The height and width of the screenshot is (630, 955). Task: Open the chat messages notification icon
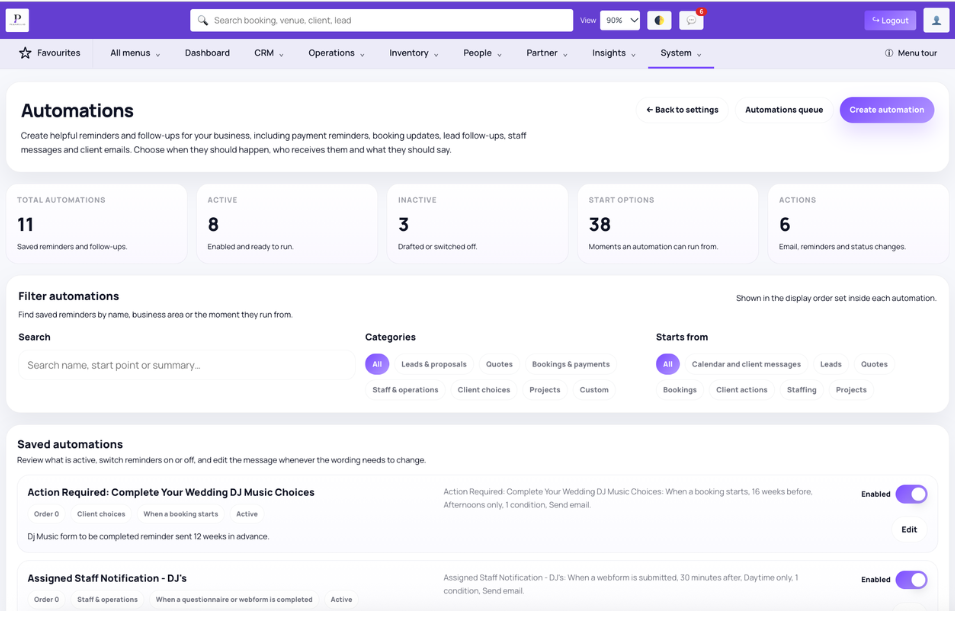pyautogui.click(x=691, y=20)
